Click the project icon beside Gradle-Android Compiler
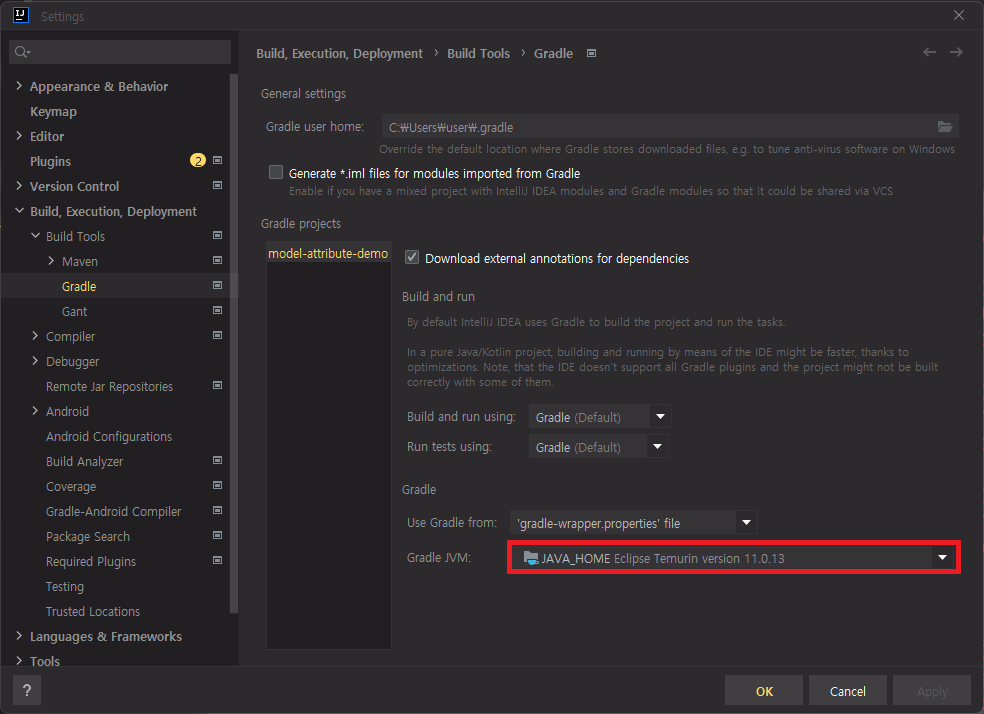 coord(218,511)
